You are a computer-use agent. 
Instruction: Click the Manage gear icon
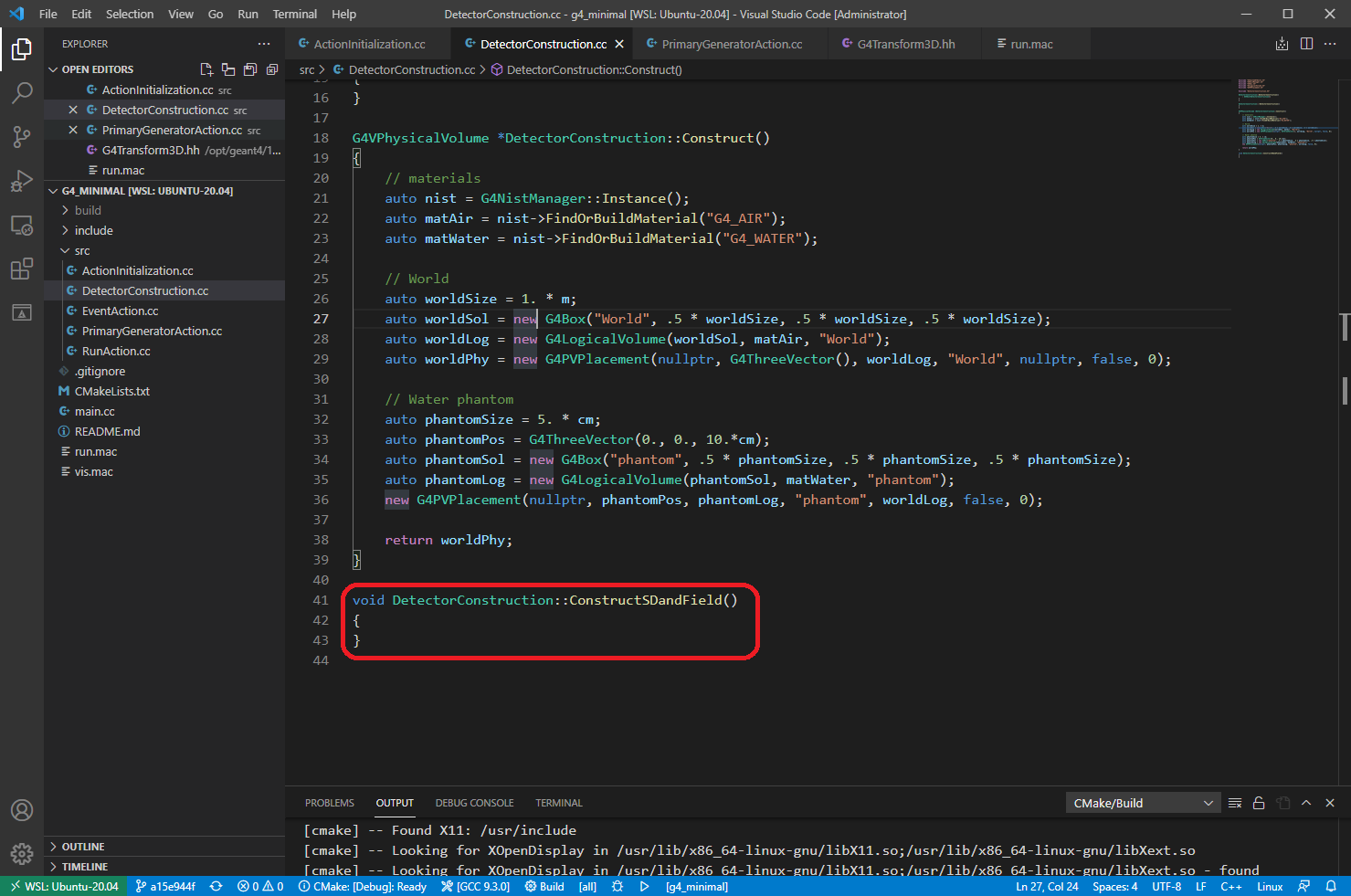(x=22, y=853)
